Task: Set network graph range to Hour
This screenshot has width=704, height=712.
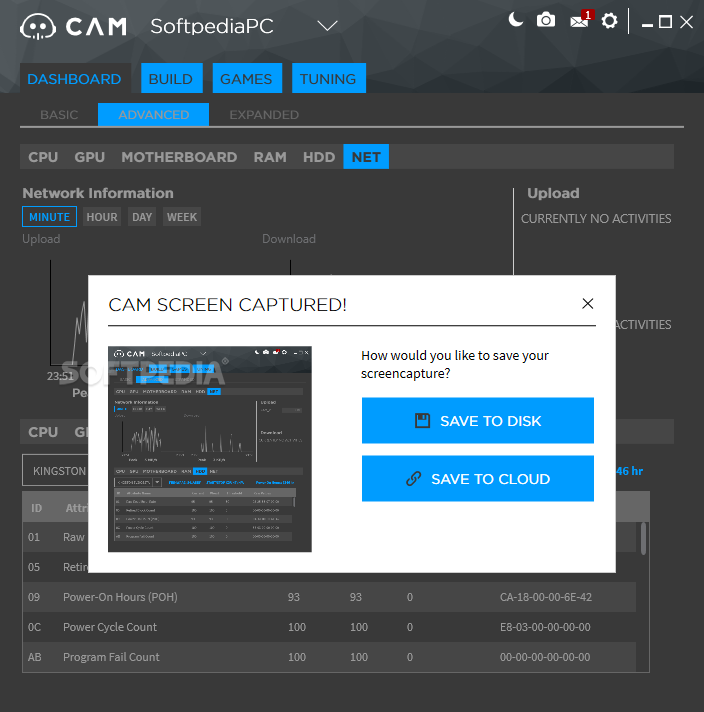Action: (x=102, y=217)
